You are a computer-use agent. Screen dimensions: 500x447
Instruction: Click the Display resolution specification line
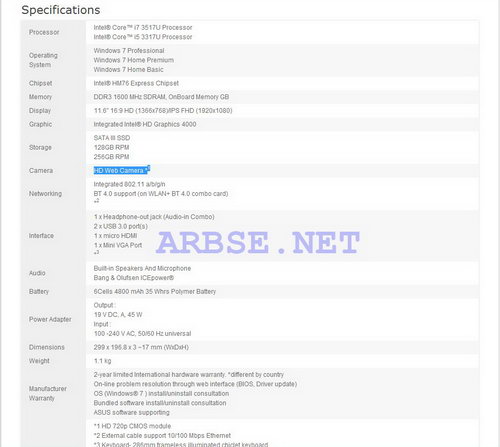(163, 110)
